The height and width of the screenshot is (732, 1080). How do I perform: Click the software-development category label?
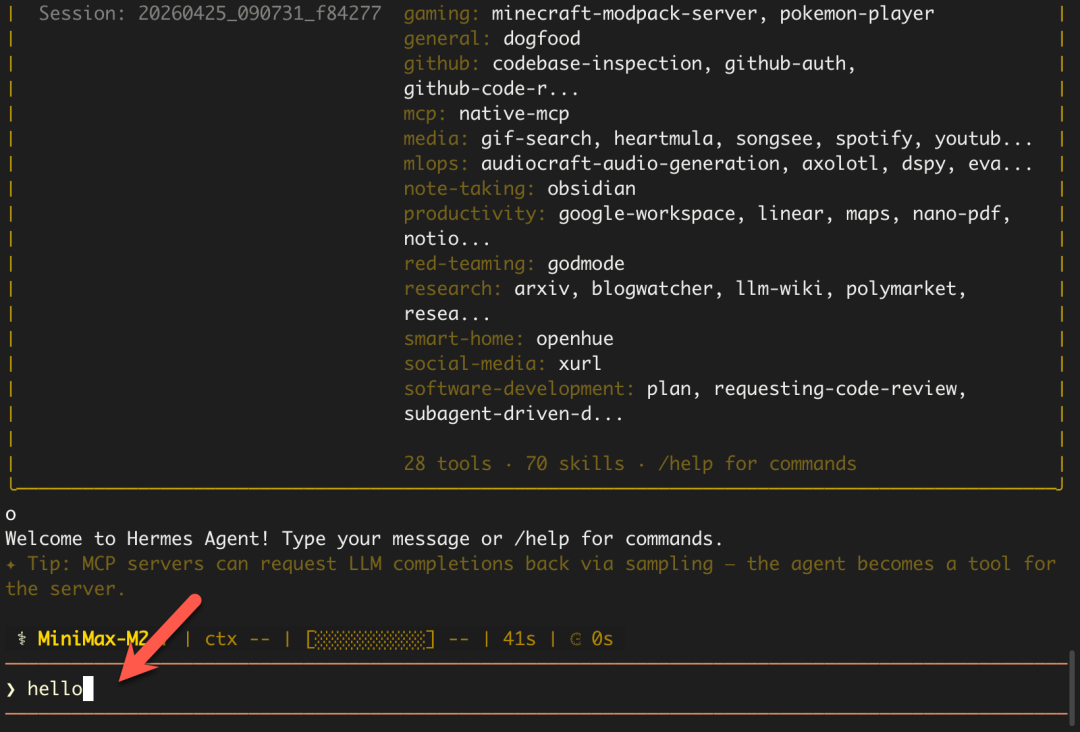(x=519, y=389)
